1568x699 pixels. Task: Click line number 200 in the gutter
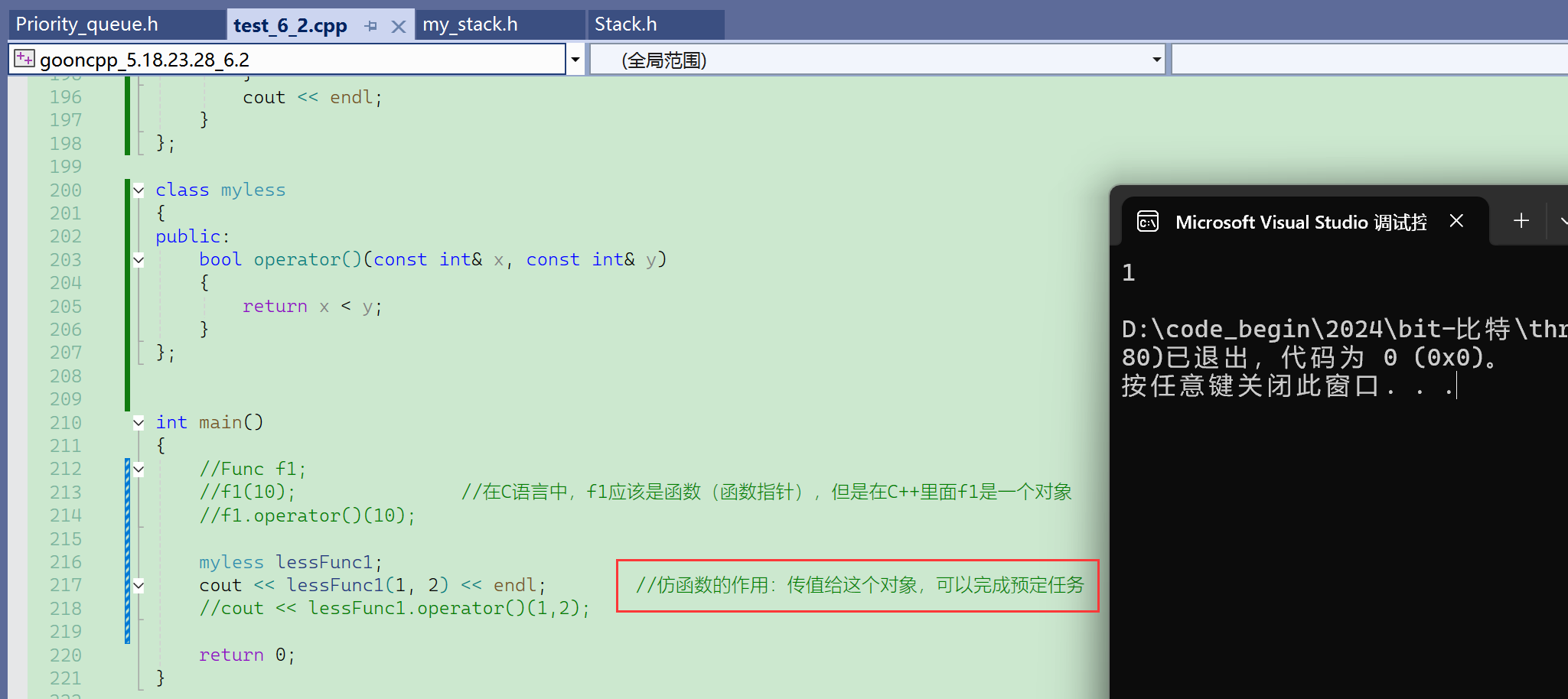(66, 190)
